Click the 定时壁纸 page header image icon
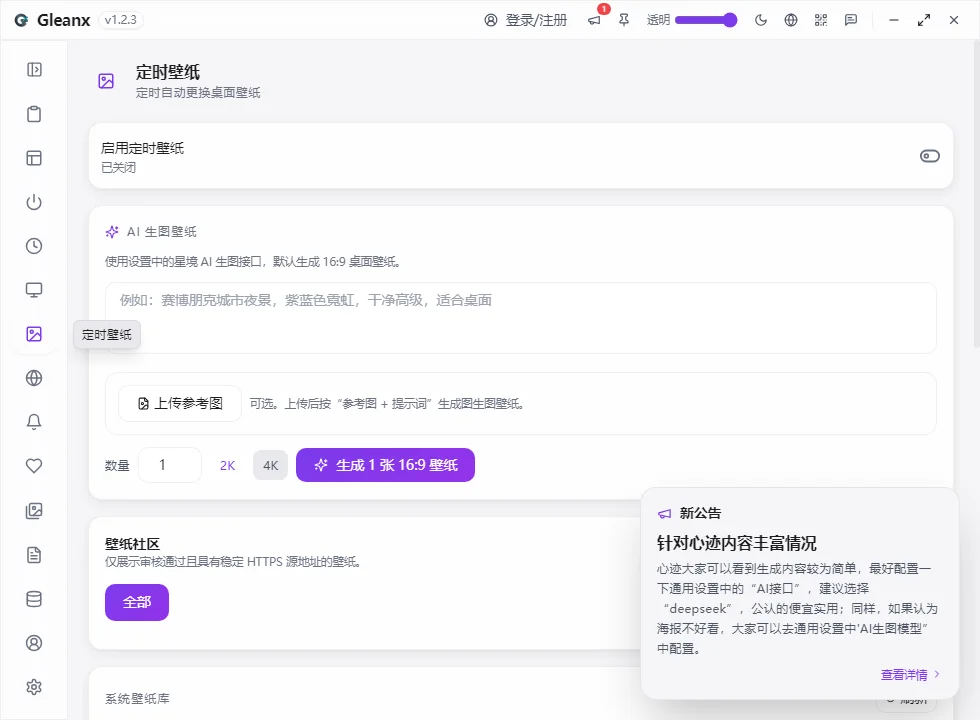Screen dimensions: 980x720 click(106, 81)
